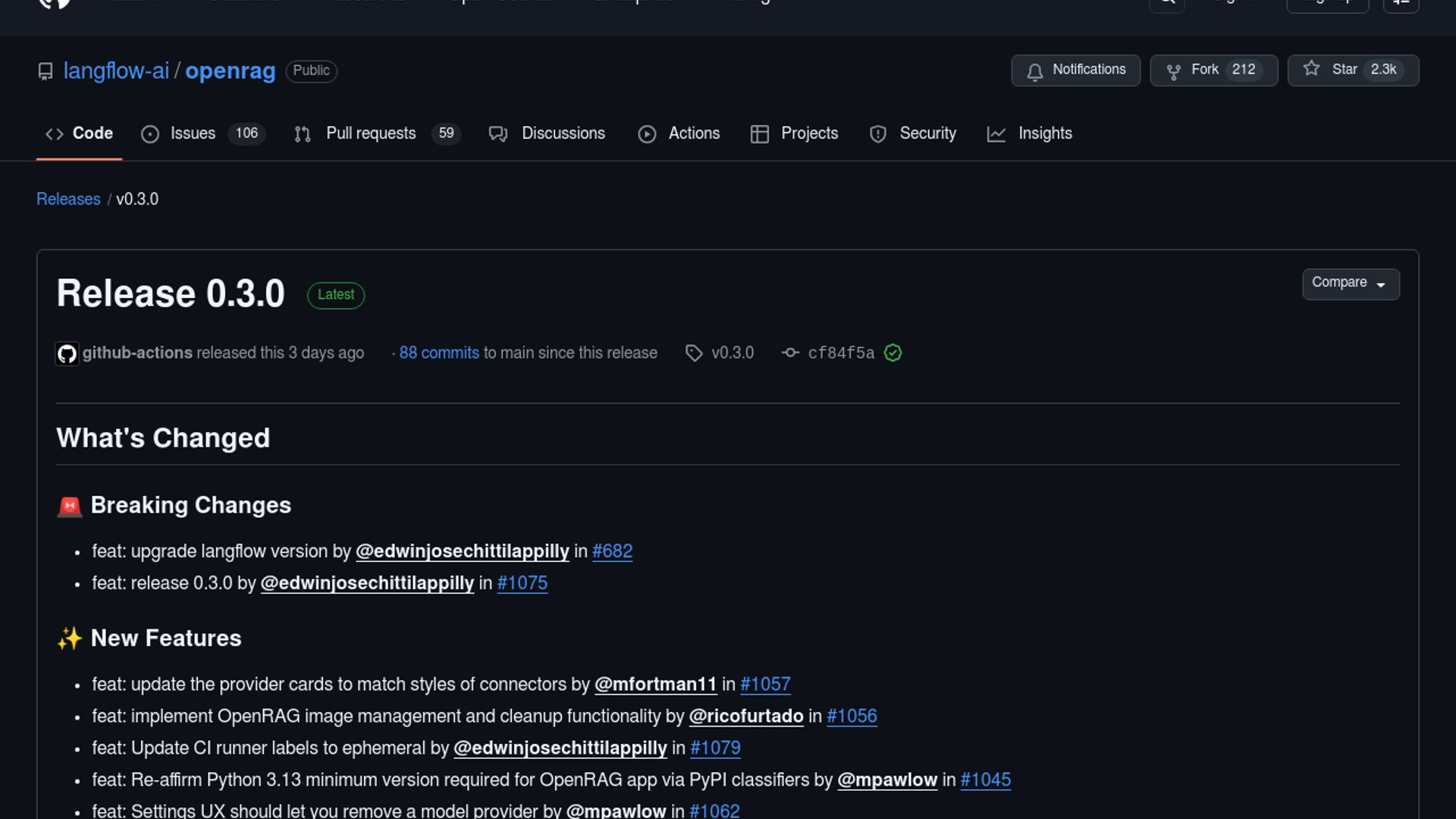This screenshot has width=1456, height=819.
Task: Open pull request #682 link
Action: pyautogui.click(x=612, y=552)
